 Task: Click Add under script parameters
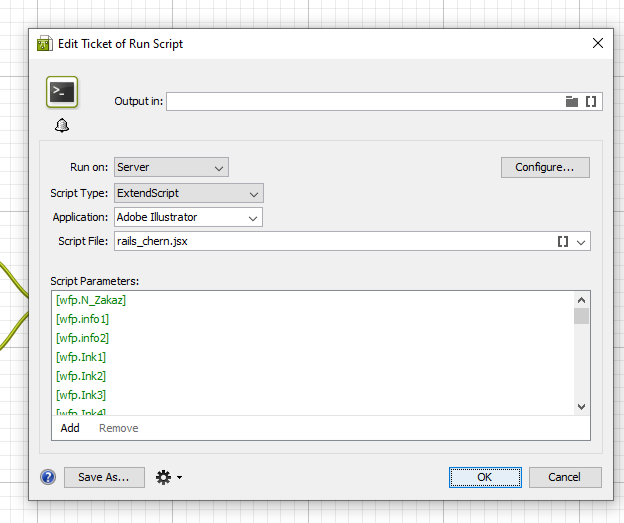[x=70, y=428]
